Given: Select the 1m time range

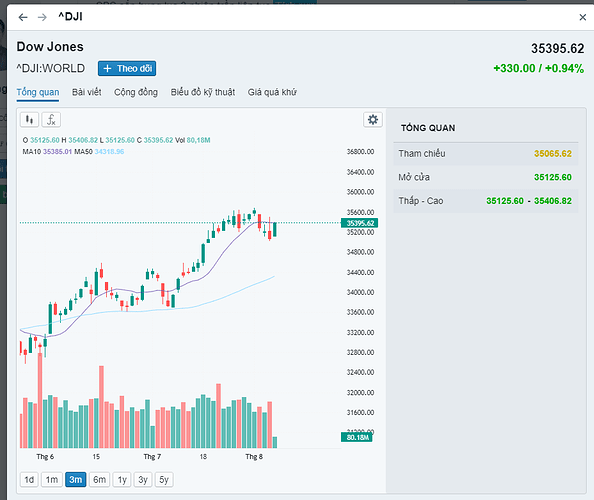Looking at the screenshot, I should click(x=52, y=480).
